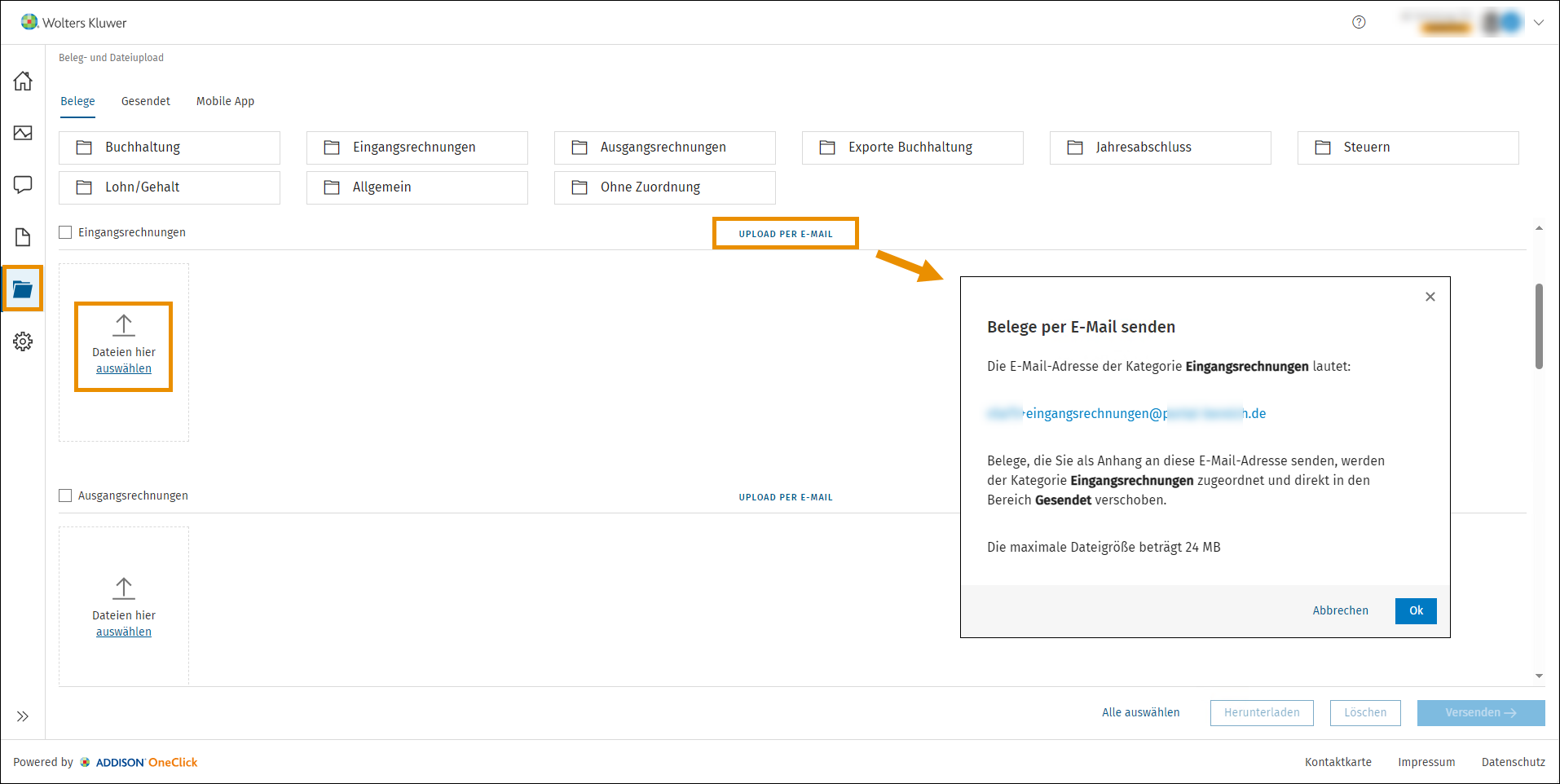Click Abbrechen in the dialog

(1340, 610)
